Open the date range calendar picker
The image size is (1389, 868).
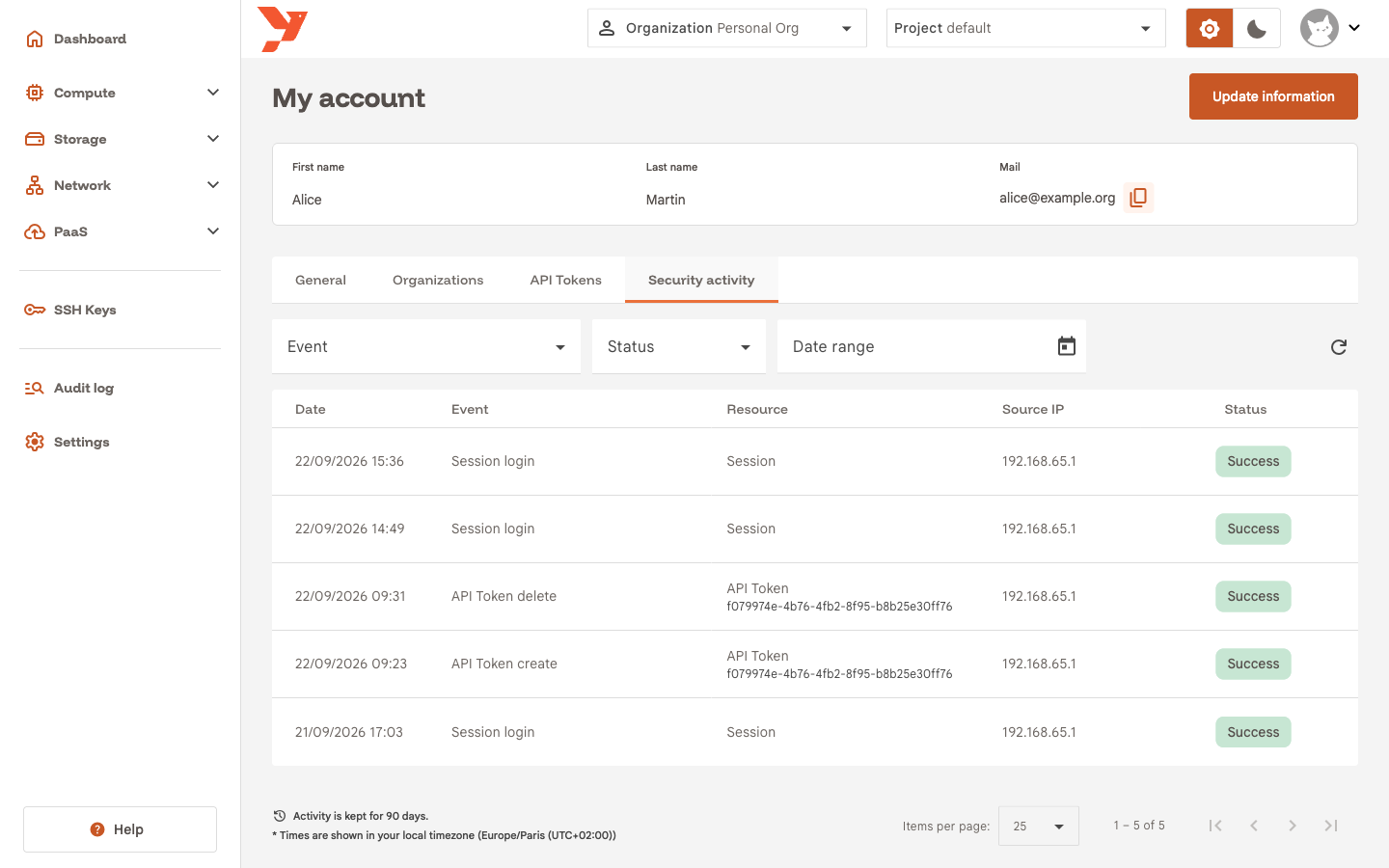pyautogui.click(x=1066, y=346)
